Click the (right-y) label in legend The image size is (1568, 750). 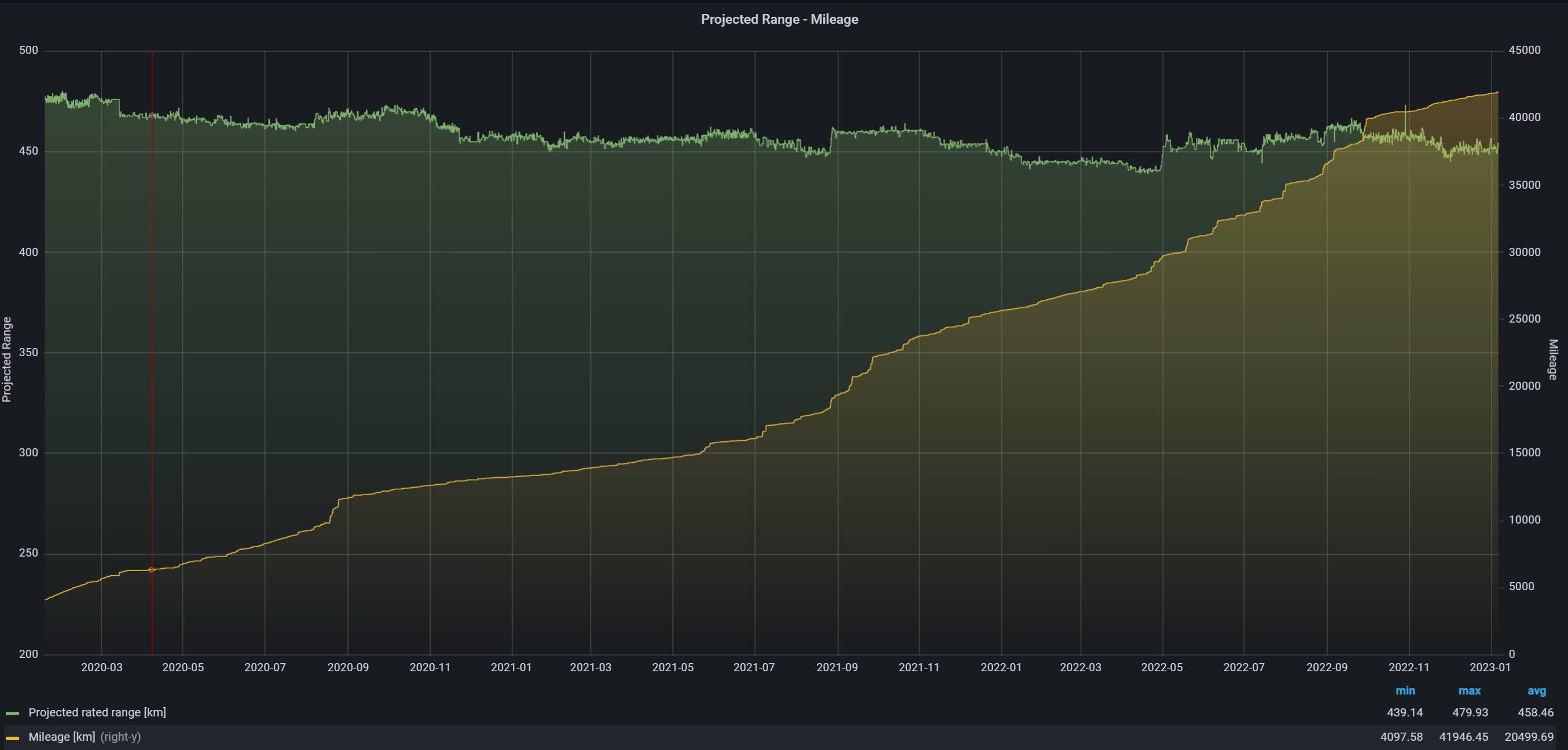click(x=120, y=737)
